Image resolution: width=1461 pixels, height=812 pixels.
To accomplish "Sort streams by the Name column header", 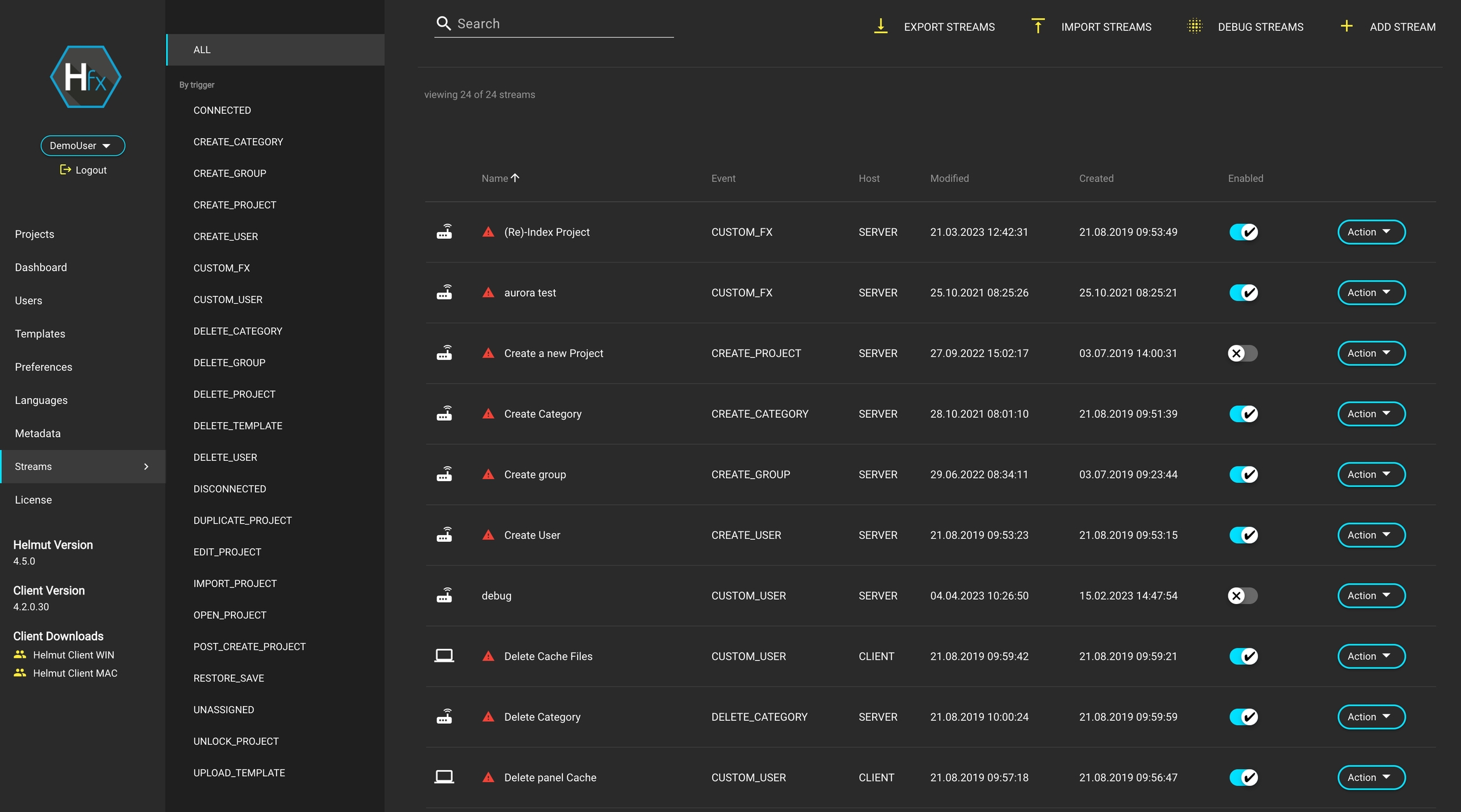I will click(495, 178).
